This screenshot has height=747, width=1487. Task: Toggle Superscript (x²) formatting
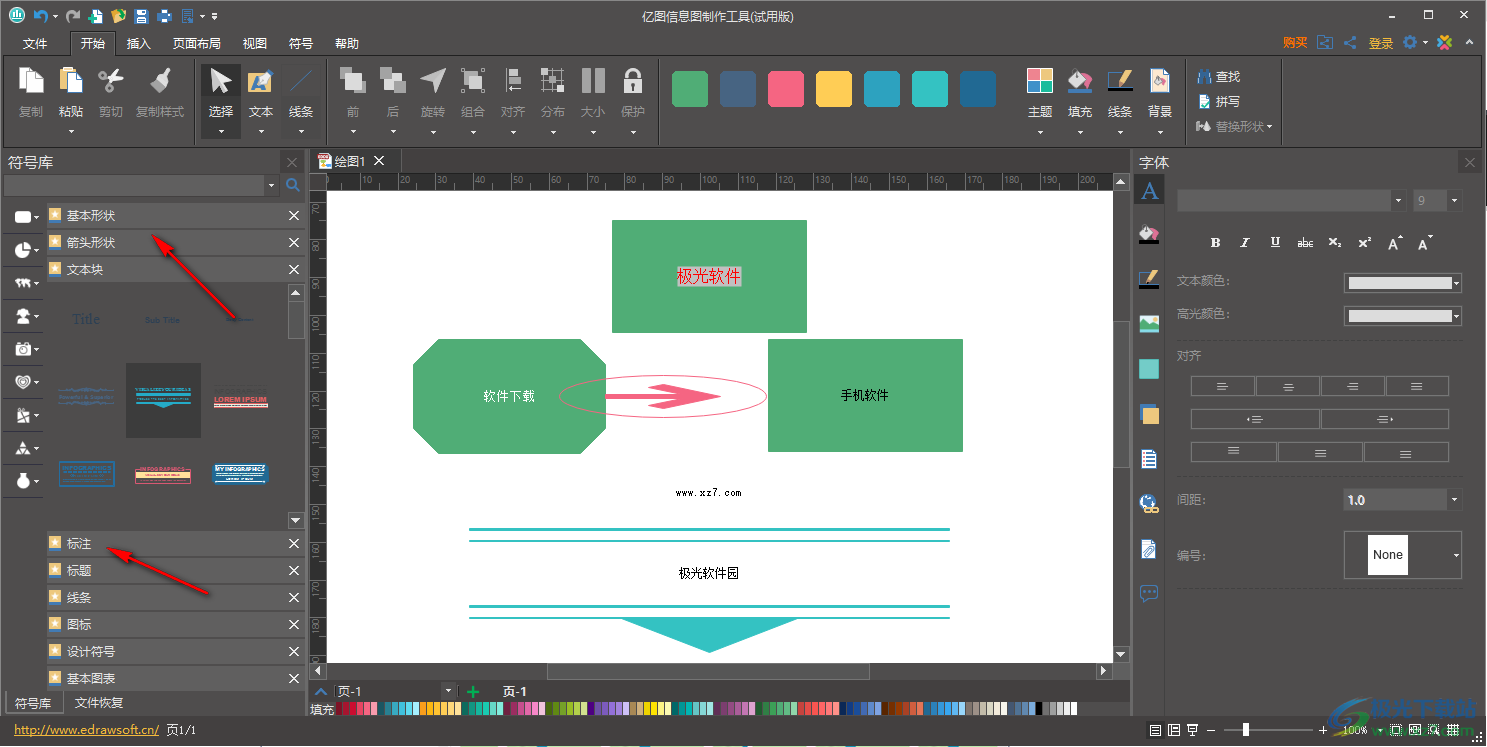1365,243
